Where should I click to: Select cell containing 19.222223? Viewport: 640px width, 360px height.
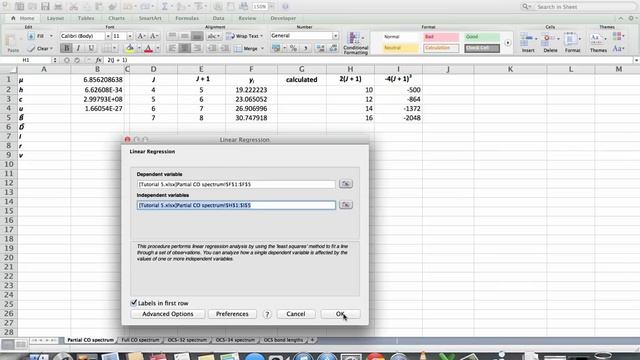251,90
